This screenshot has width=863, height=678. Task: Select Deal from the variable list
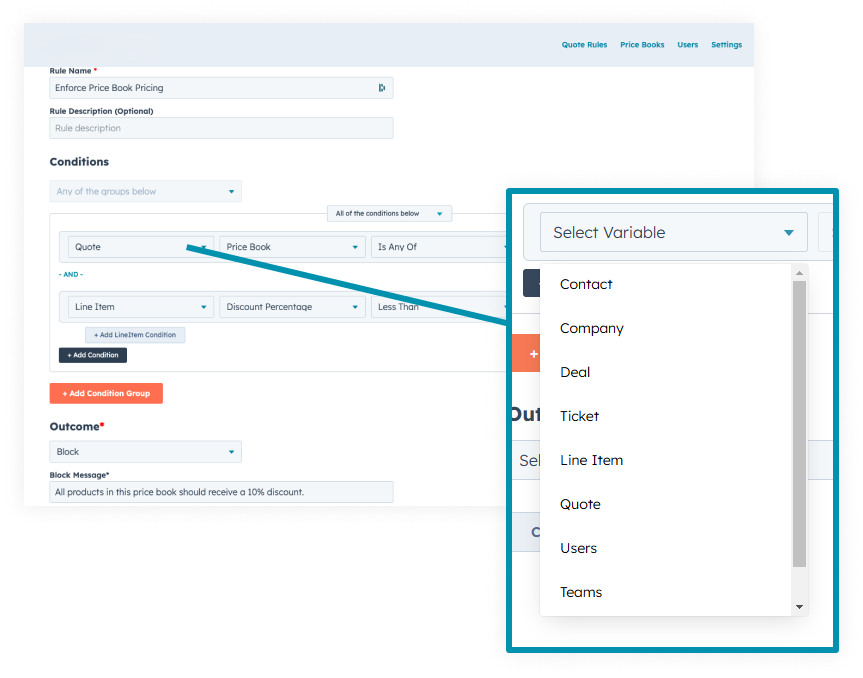click(x=575, y=372)
